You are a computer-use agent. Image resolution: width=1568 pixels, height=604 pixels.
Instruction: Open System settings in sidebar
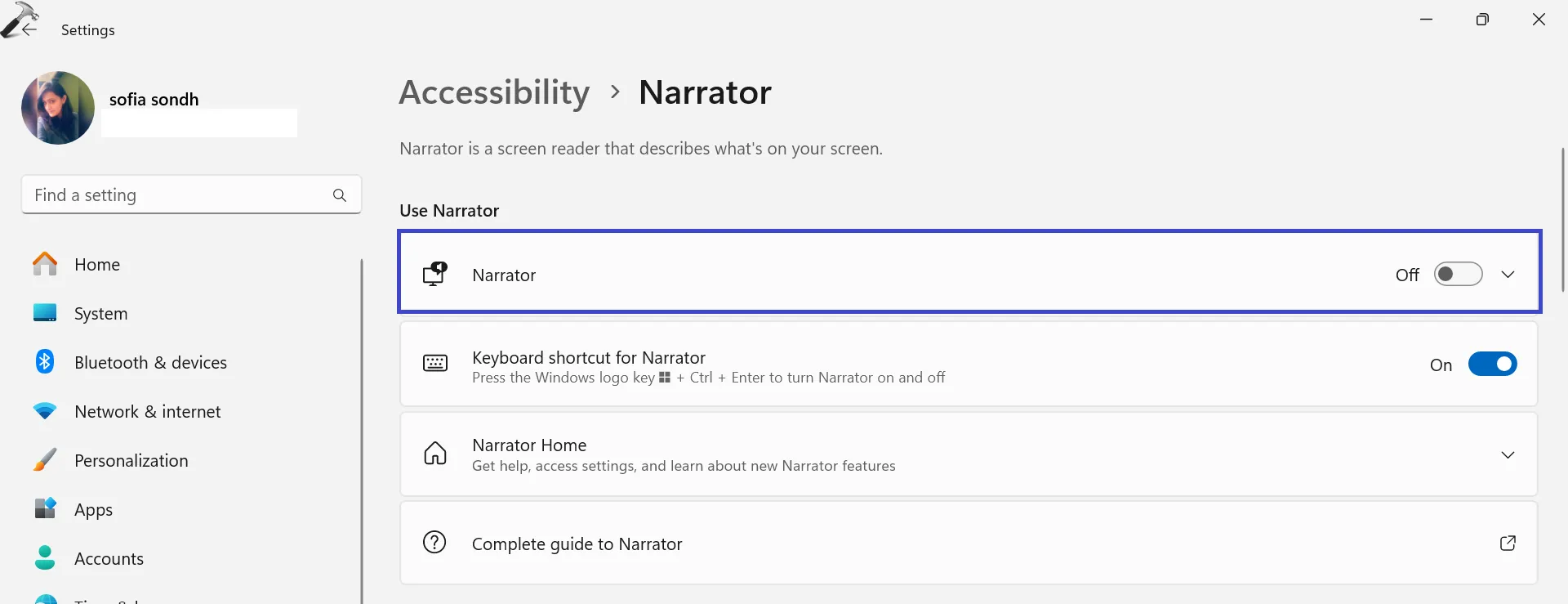[x=100, y=314]
